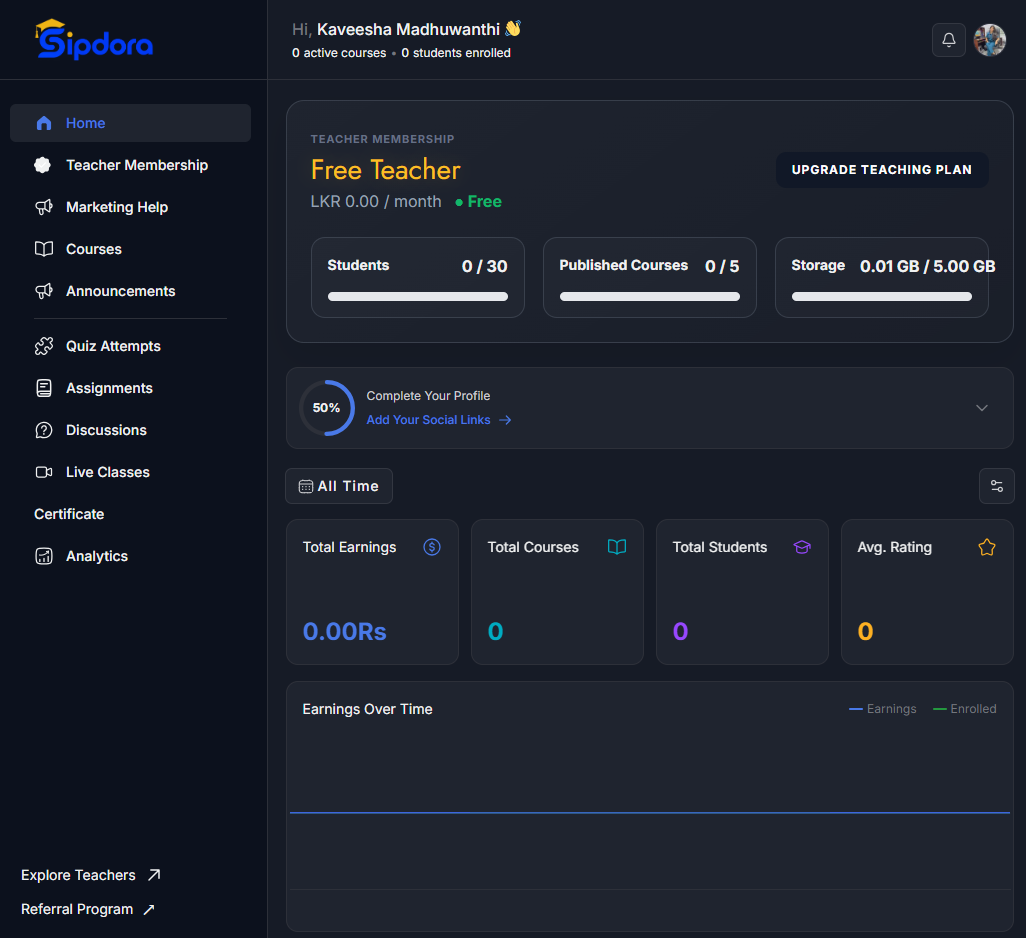This screenshot has width=1026, height=938.
Task: Click the Quiz Attempts puzzle icon
Action: pyautogui.click(x=44, y=346)
